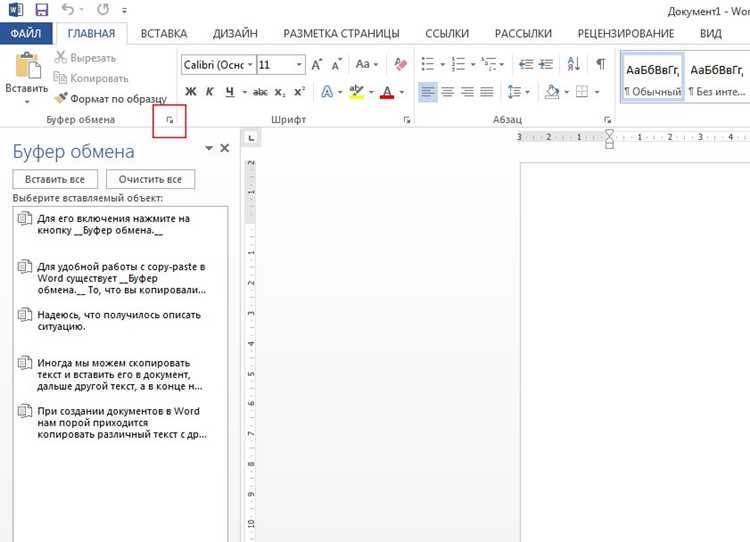The height and width of the screenshot is (542, 750).
Task: Increase font size with the grow-font icon
Action: click(317, 65)
